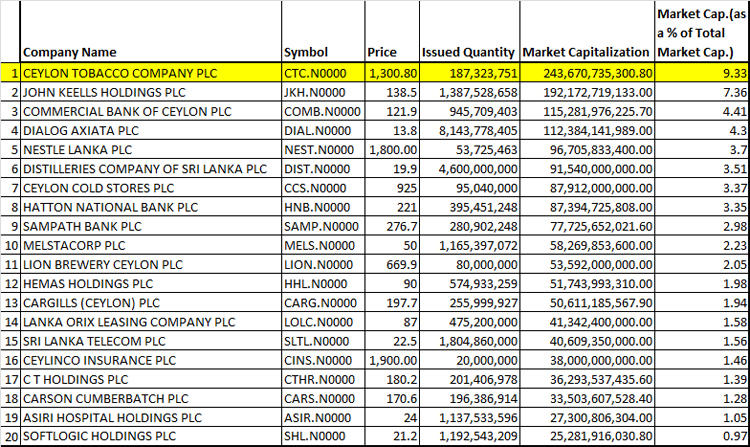
Task: Select ASIRI HOSPITAL HOLDINGS PLC cell
Action: pyautogui.click(x=151, y=417)
